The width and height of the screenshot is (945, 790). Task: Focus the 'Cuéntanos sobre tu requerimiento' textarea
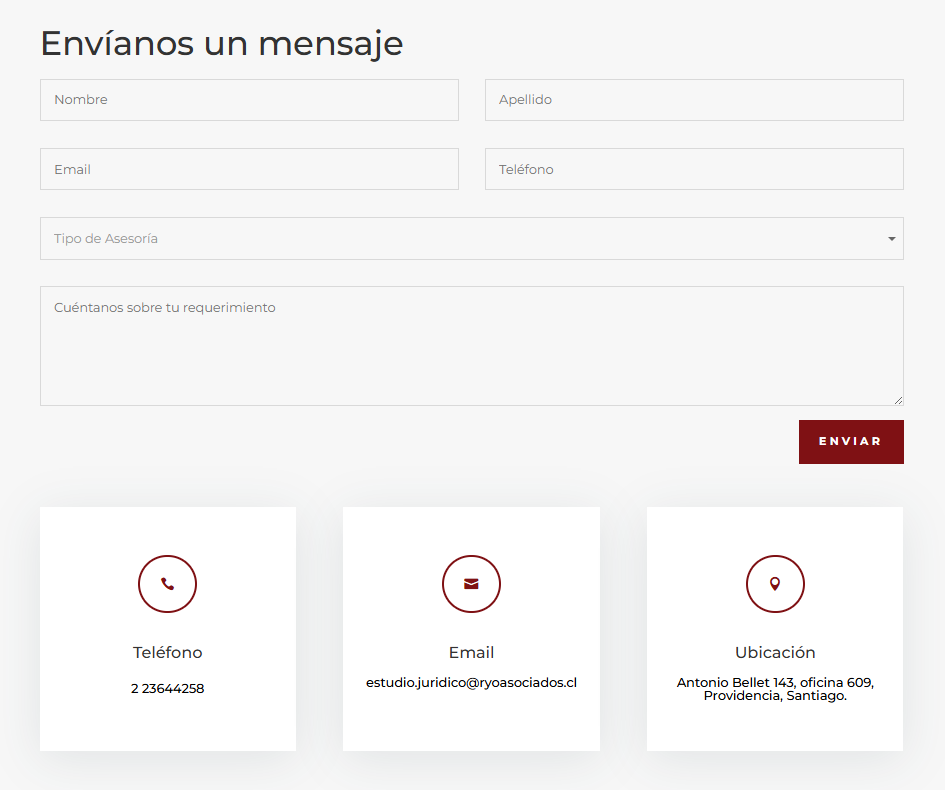point(471,346)
